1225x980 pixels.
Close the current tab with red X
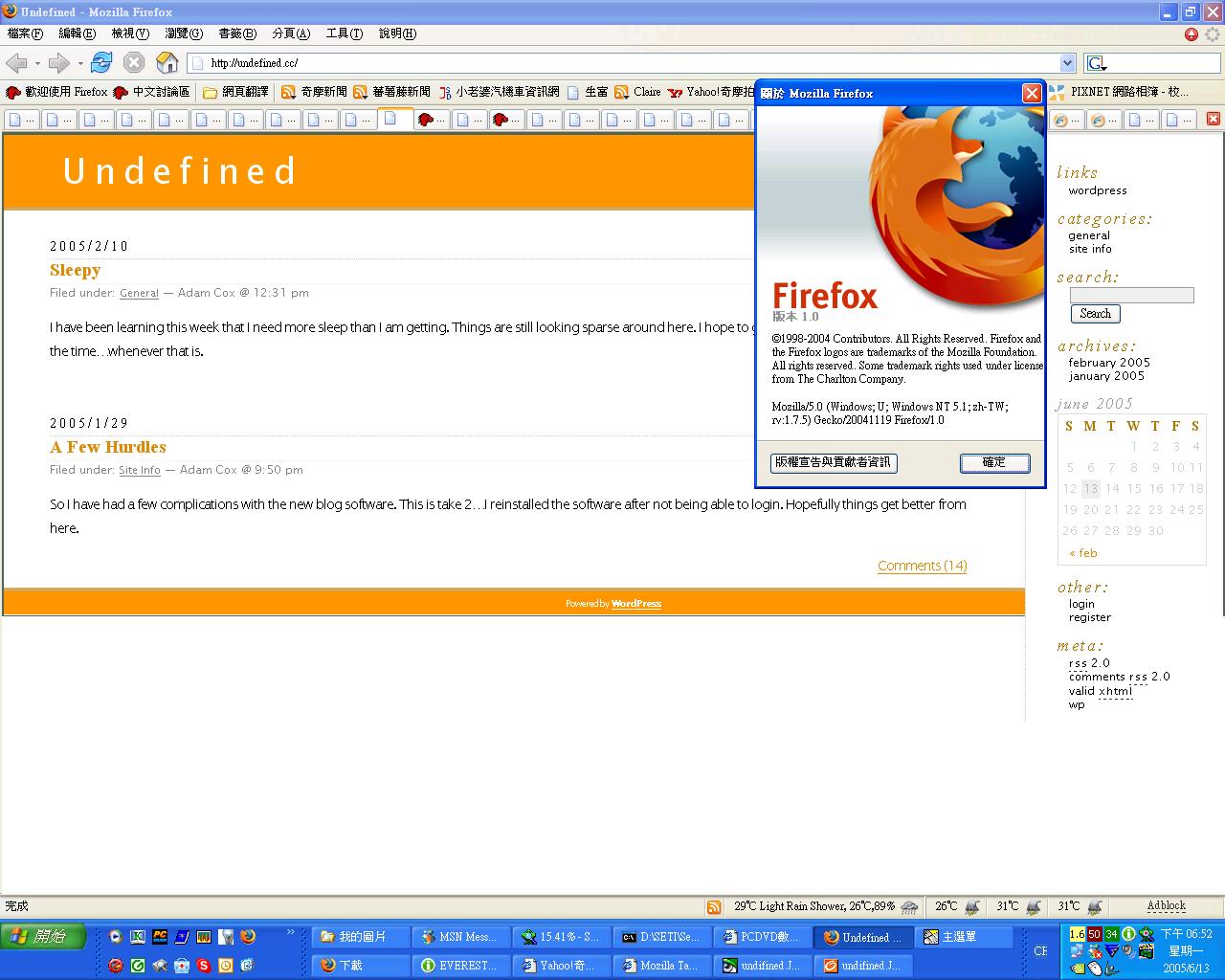[1213, 119]
